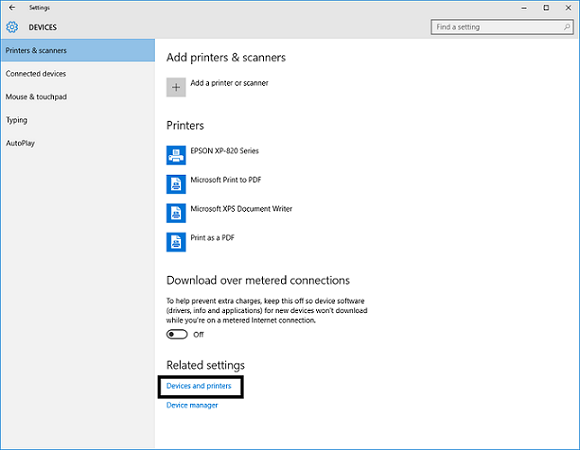Click the Find a setting search box
Viewport: 580px width, 450px height.
coord(502,27)
